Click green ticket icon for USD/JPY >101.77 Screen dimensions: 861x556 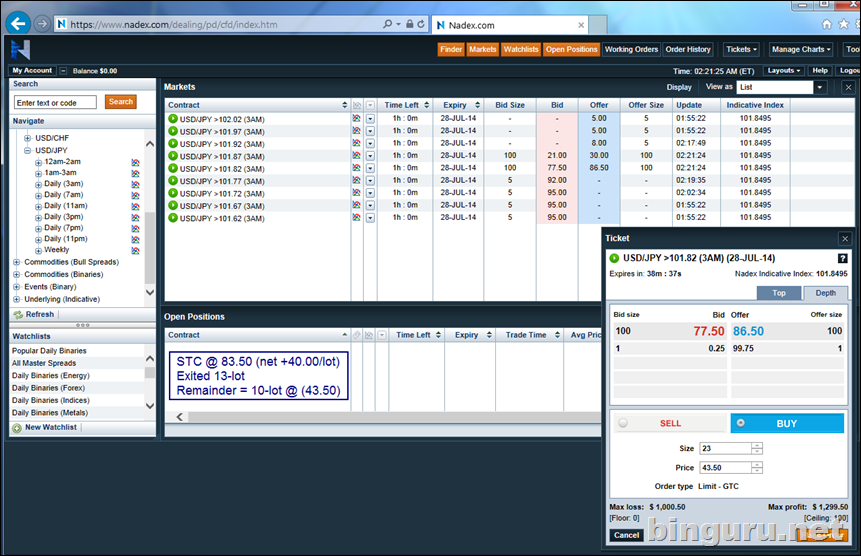[x=173, y=181]
